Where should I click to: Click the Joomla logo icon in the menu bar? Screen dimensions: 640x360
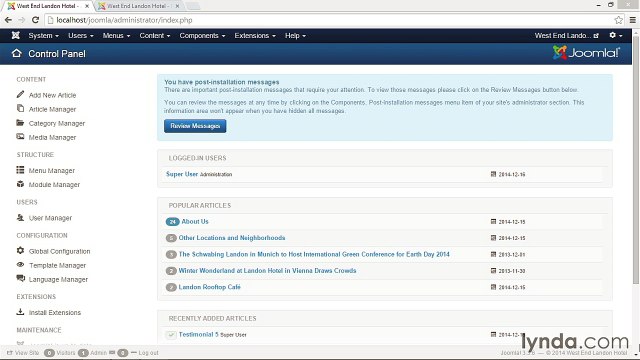point(16,36)
